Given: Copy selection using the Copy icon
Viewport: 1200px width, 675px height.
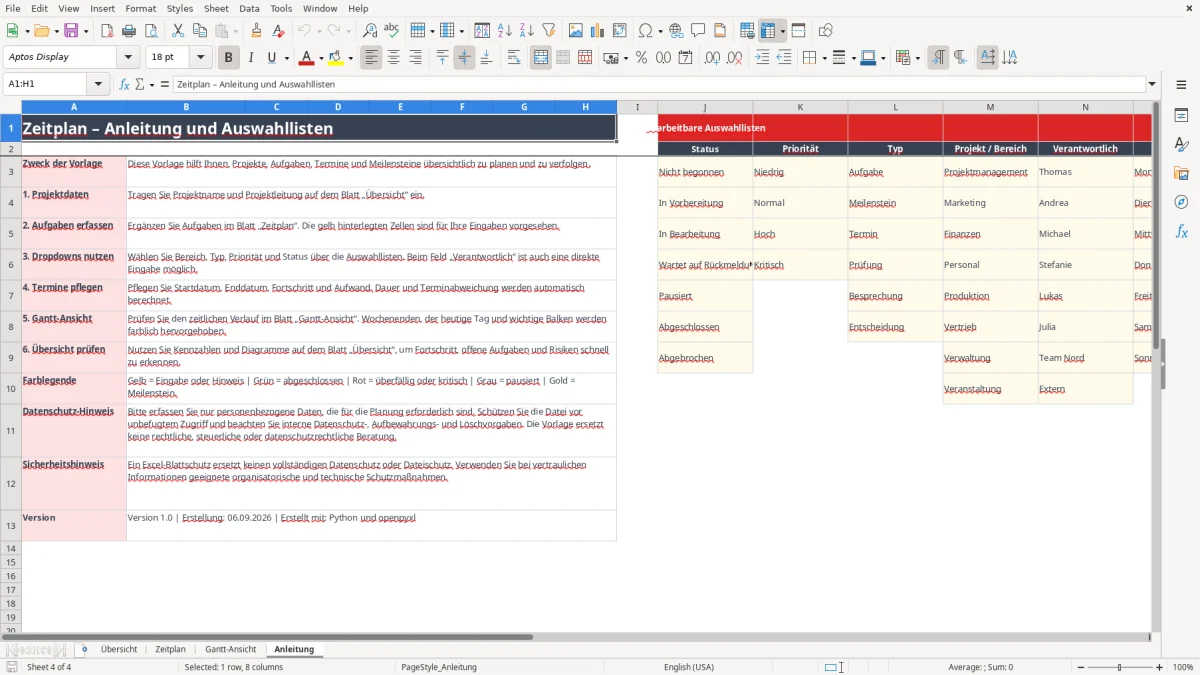Looking at the screenshot, I should tap(199, 31).
